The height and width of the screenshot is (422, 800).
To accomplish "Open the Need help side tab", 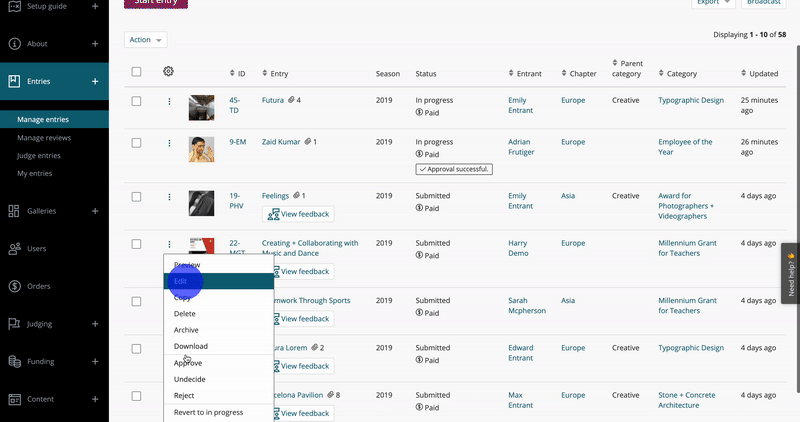I will pyautogui.click(x=790, y=272).
